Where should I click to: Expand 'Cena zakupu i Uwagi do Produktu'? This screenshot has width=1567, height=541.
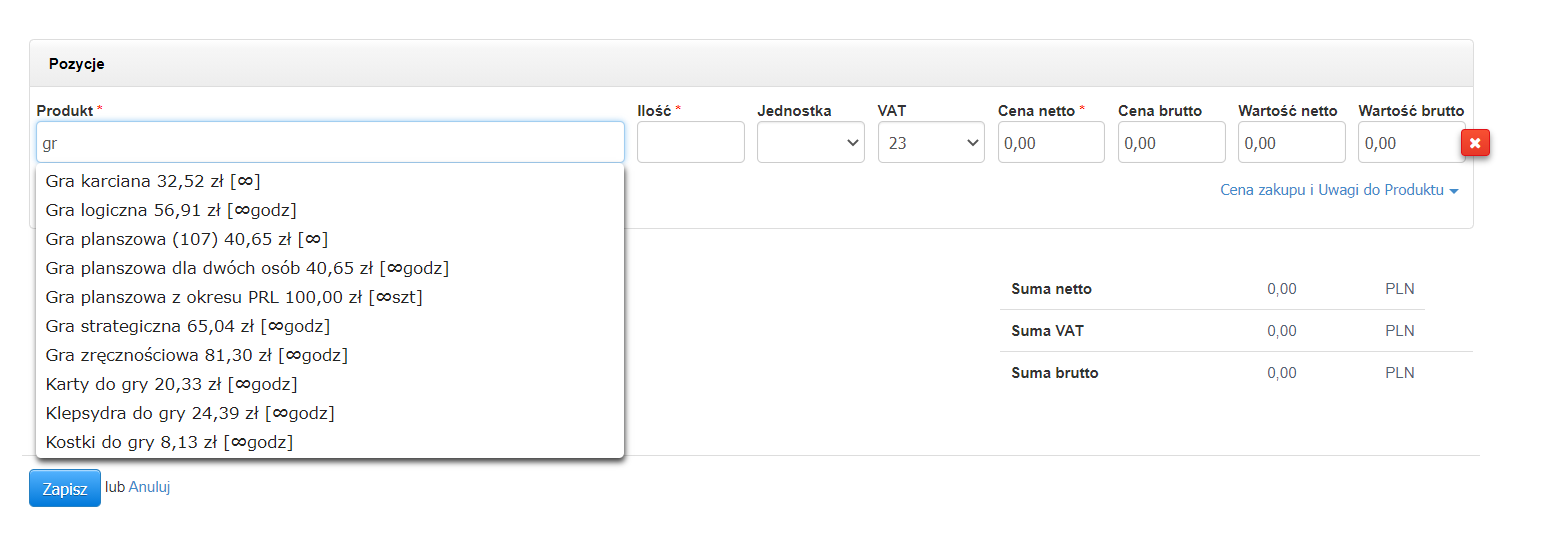point(1338,190)
